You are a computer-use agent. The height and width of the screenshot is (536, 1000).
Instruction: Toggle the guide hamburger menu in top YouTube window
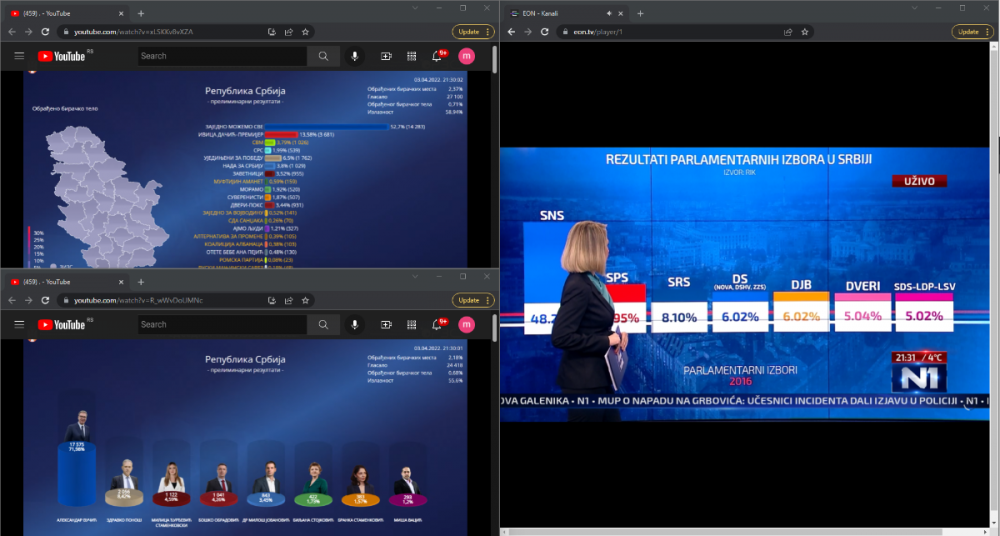(x=19, y=56)
